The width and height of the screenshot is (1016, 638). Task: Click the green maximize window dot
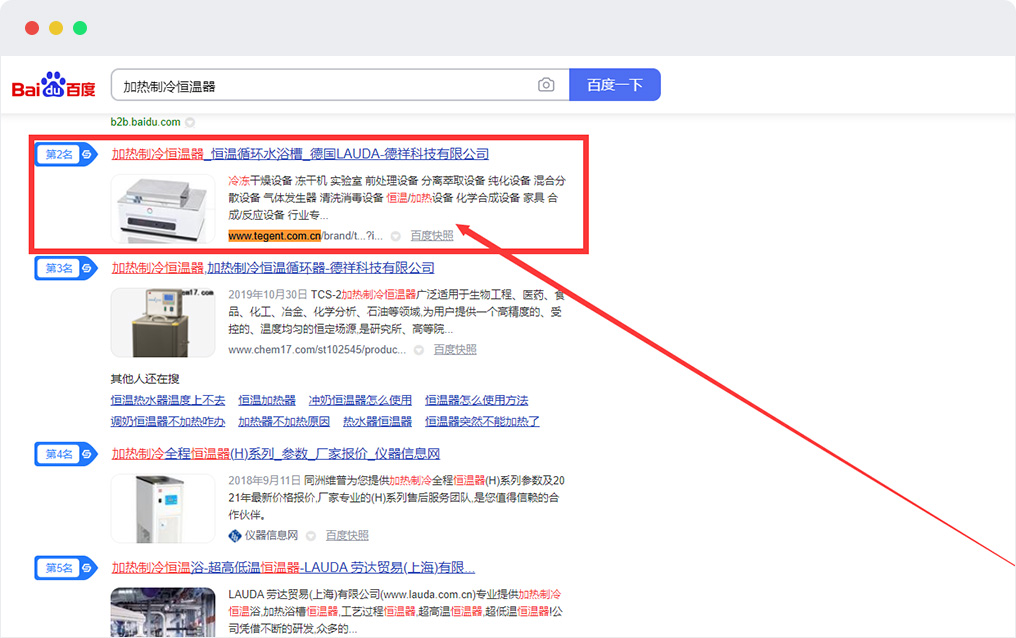[x=80, y=28]
